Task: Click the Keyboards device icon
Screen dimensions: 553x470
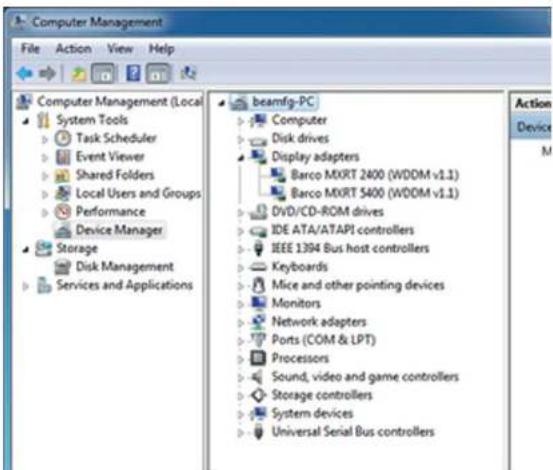Action: click(x=258, y=267)
